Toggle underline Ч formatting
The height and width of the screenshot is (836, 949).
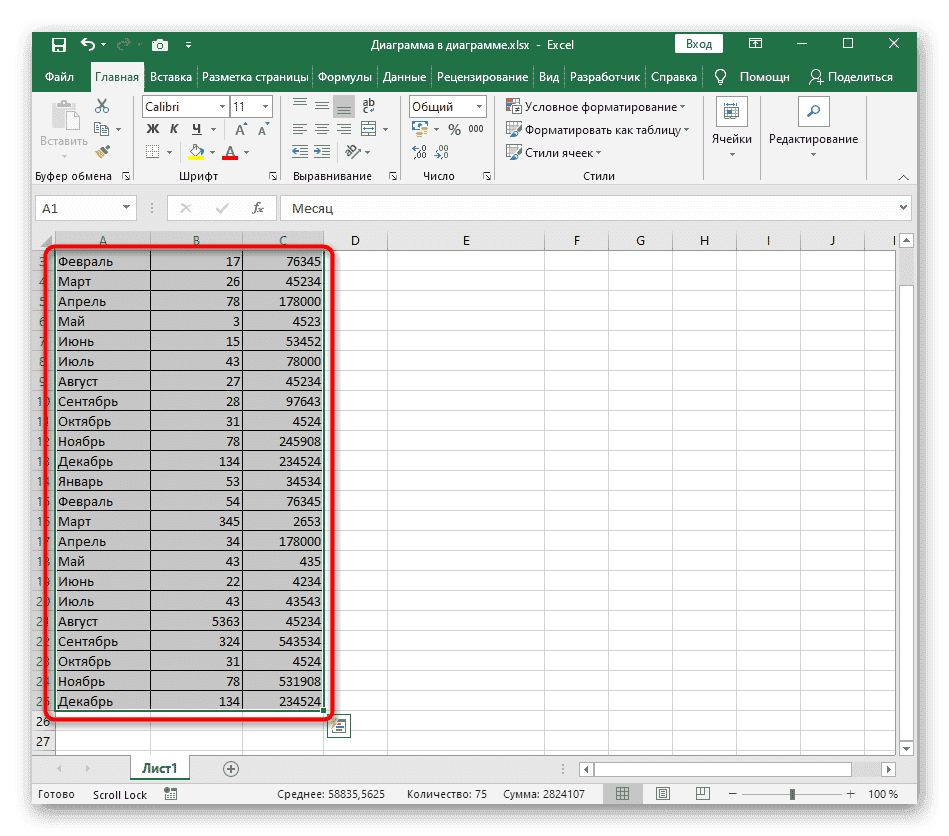(x=196, y=129)
